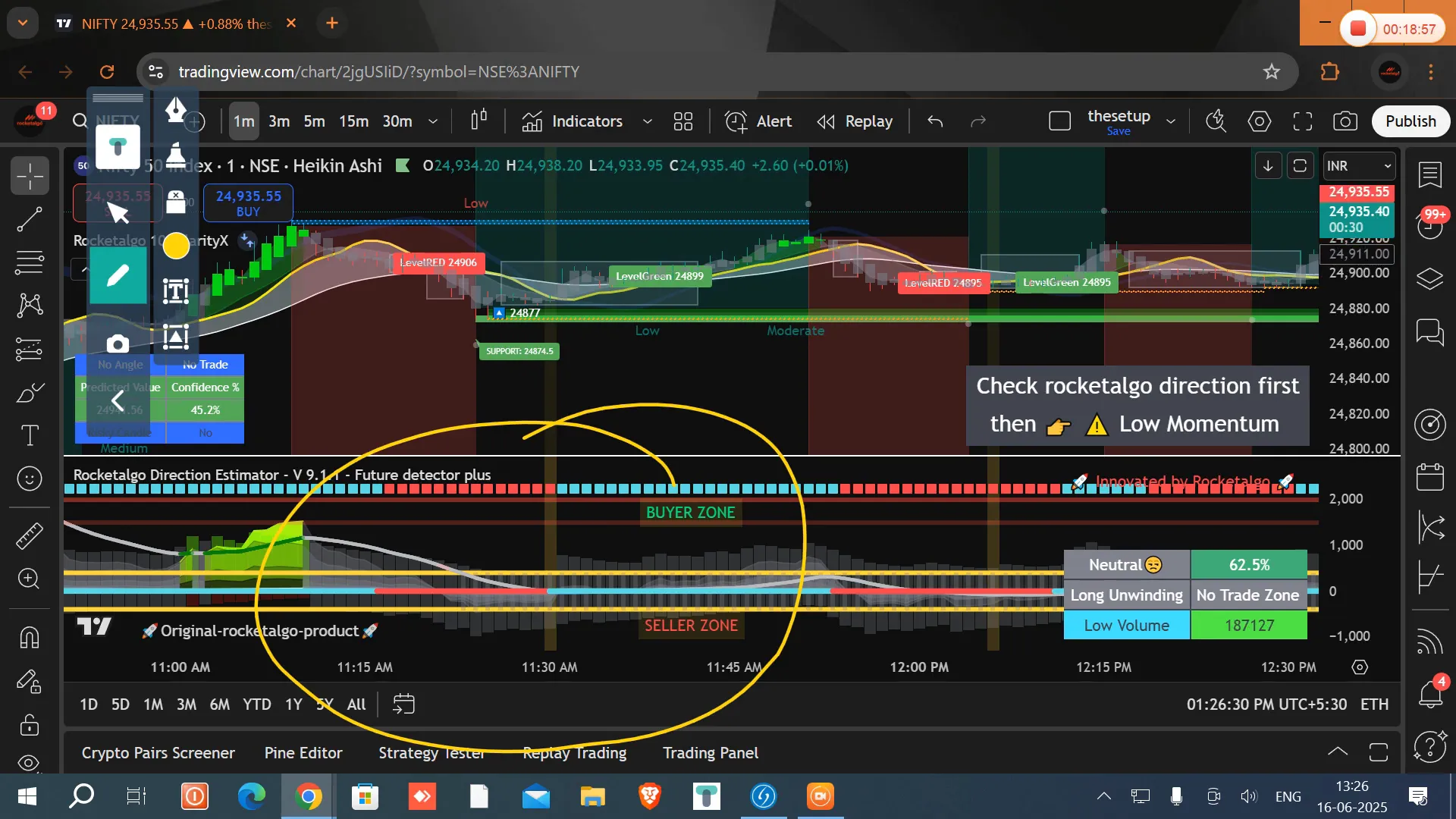Screen dimensions: 1456x819
Task: Select the Fibonacci retracement tool in sidebar
Action: (x=29, y=262)
